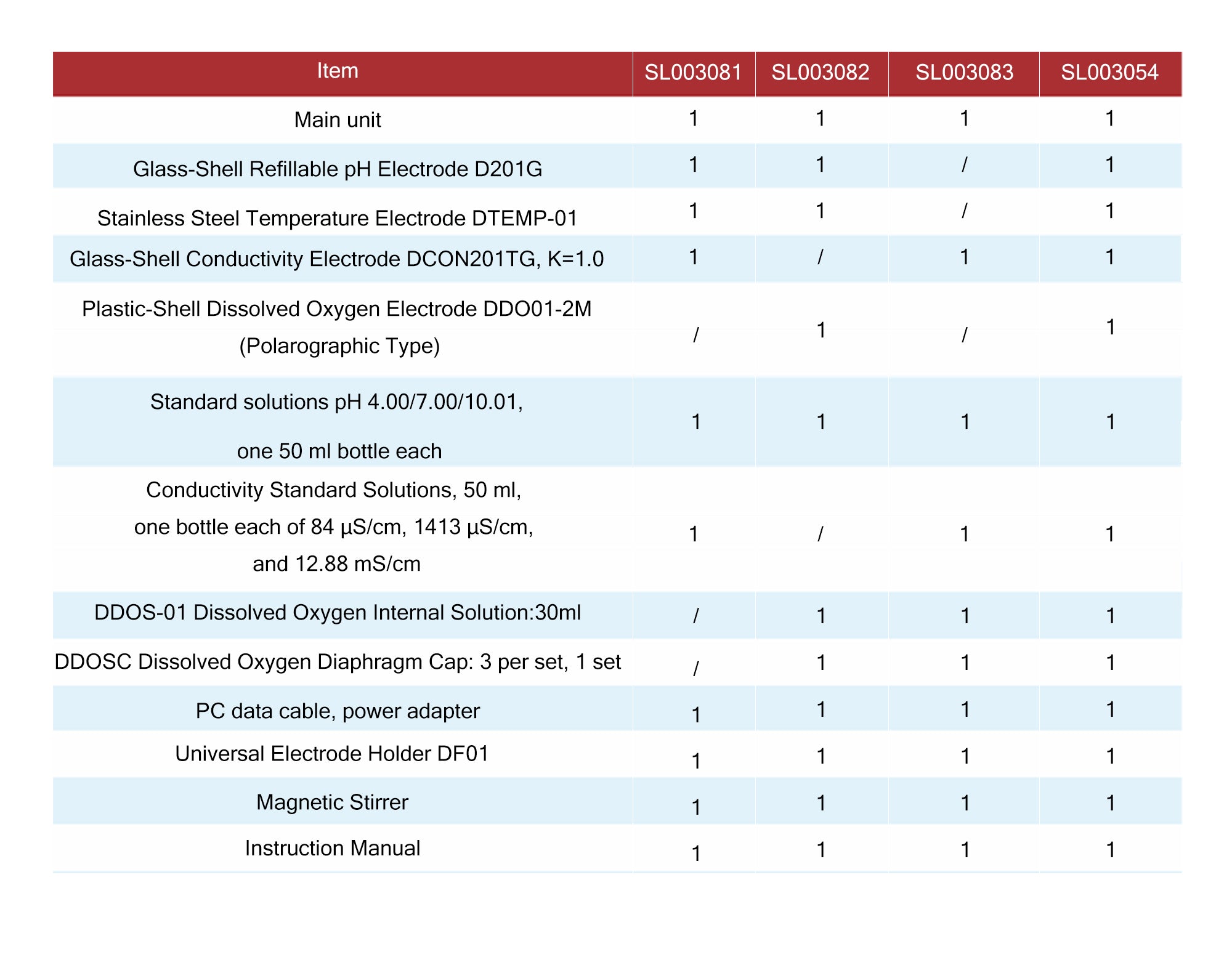The width and height of the screenshot is (1232, 965).
Task: Click Universal Electrode Holder DF01 label
Action: 332,754
